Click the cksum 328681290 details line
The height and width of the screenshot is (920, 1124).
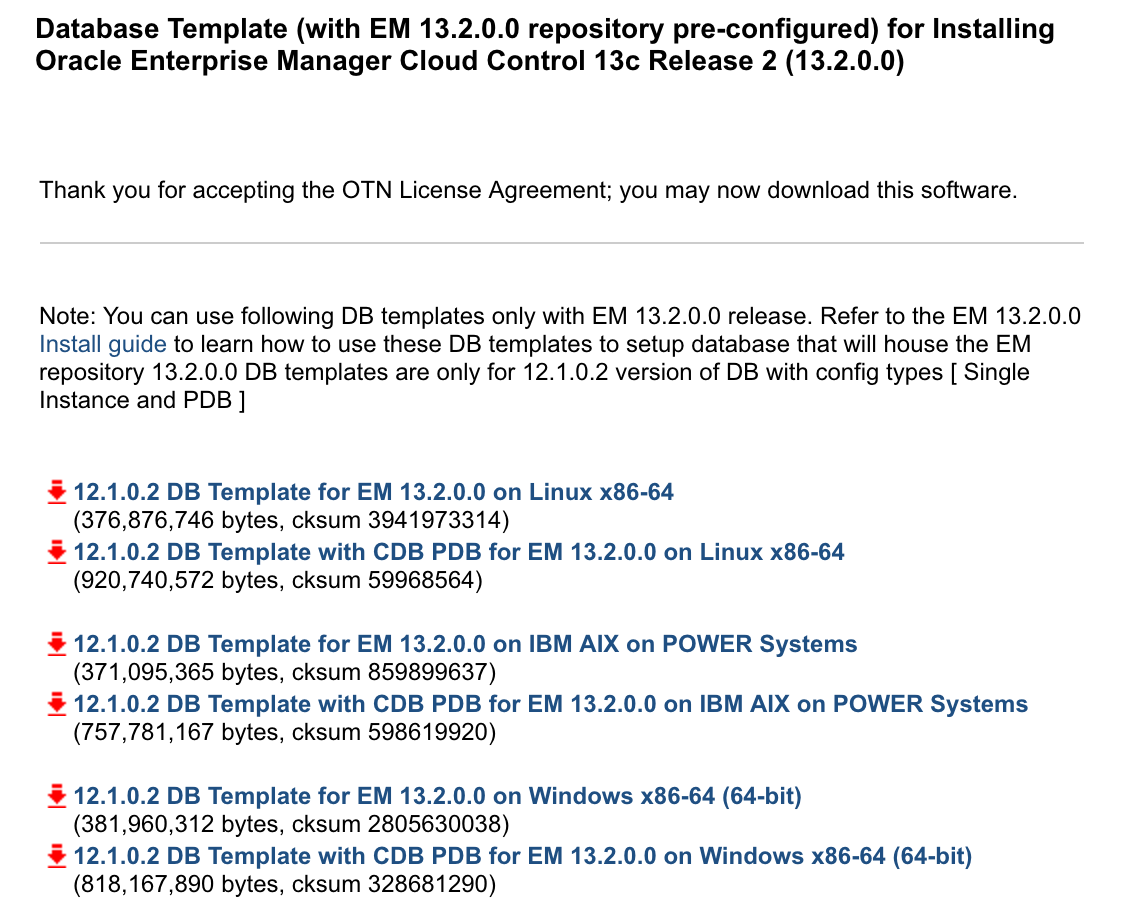click(285, 884)
